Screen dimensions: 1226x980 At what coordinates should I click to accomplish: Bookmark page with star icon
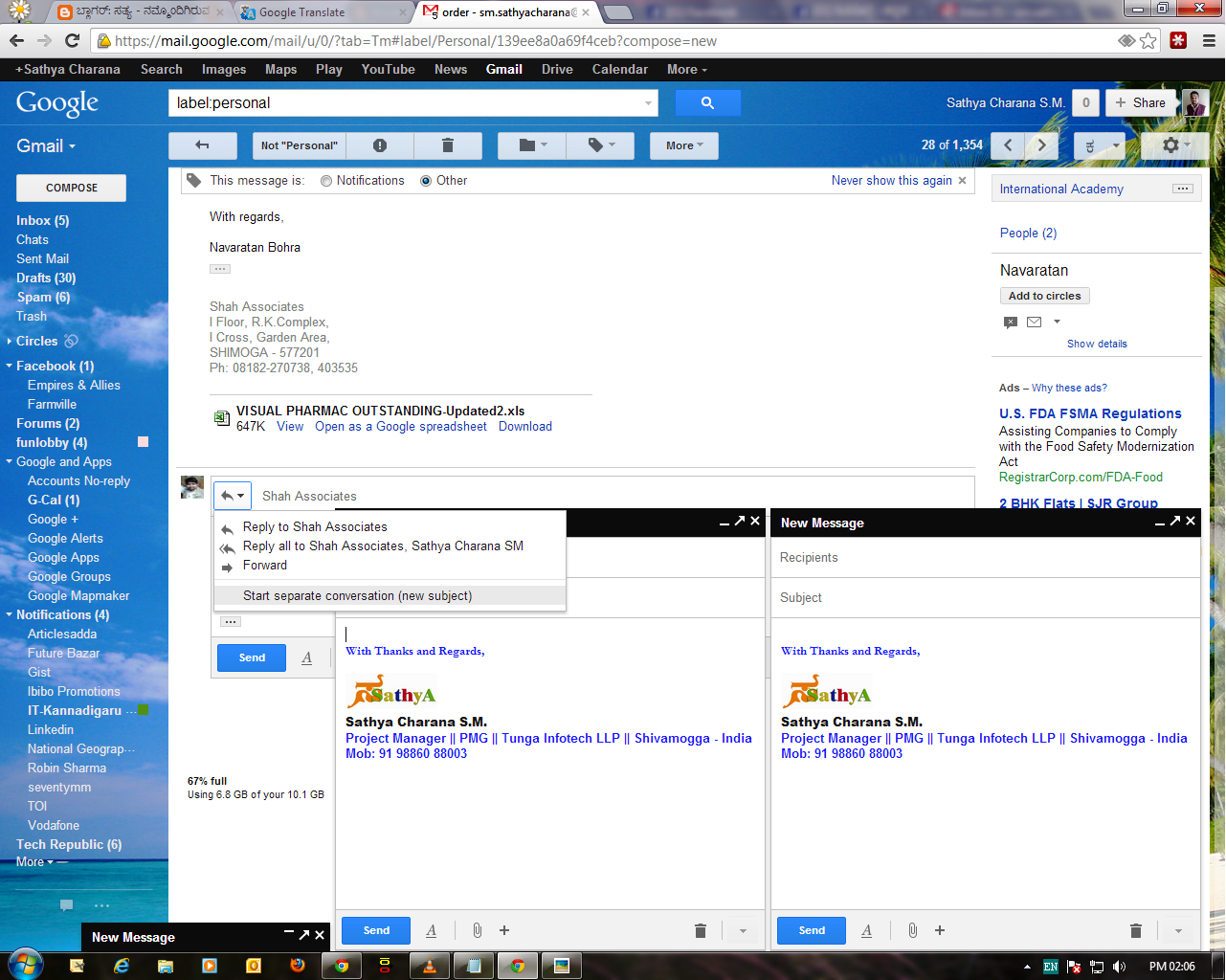(1148, 41)
